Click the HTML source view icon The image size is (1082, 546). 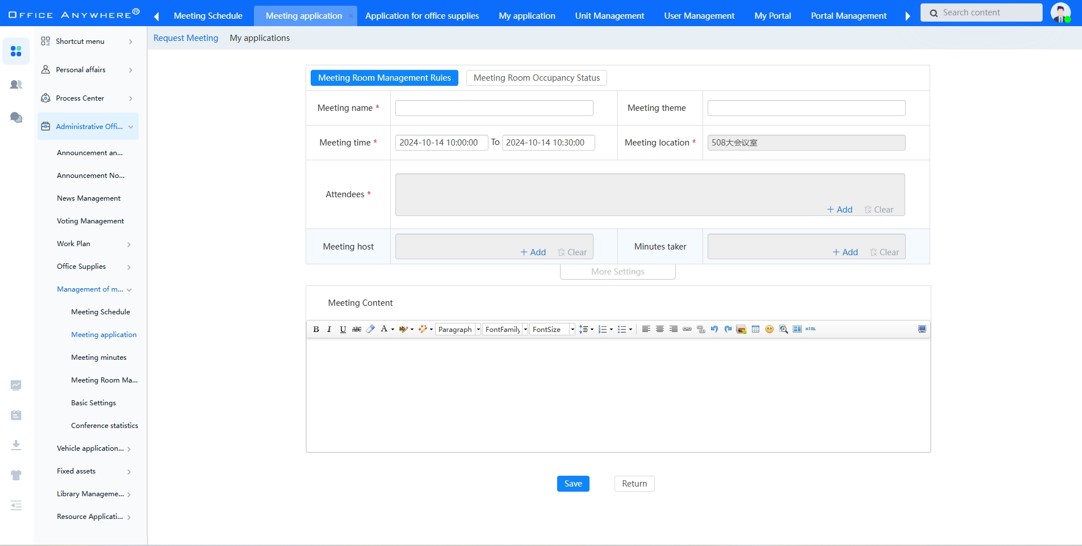[811, 329]
